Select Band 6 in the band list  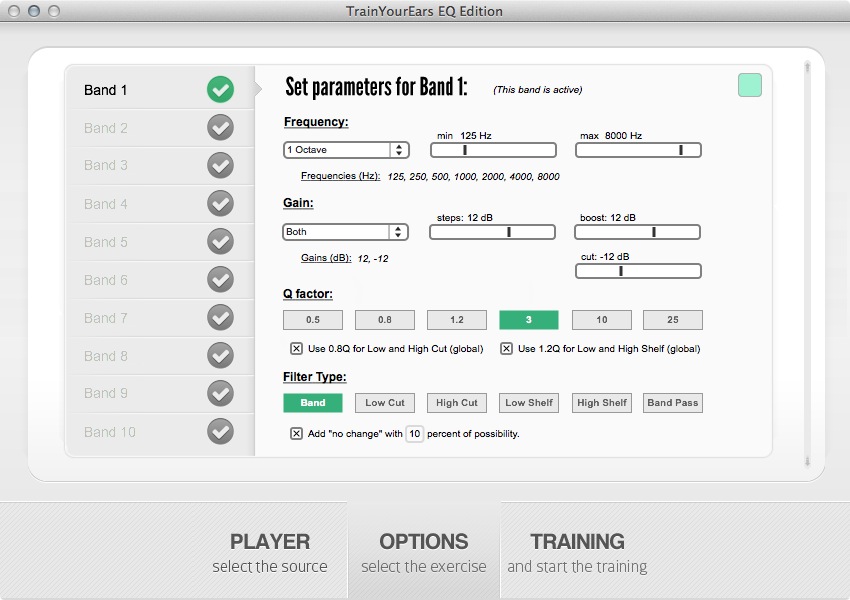click(160, 280)
